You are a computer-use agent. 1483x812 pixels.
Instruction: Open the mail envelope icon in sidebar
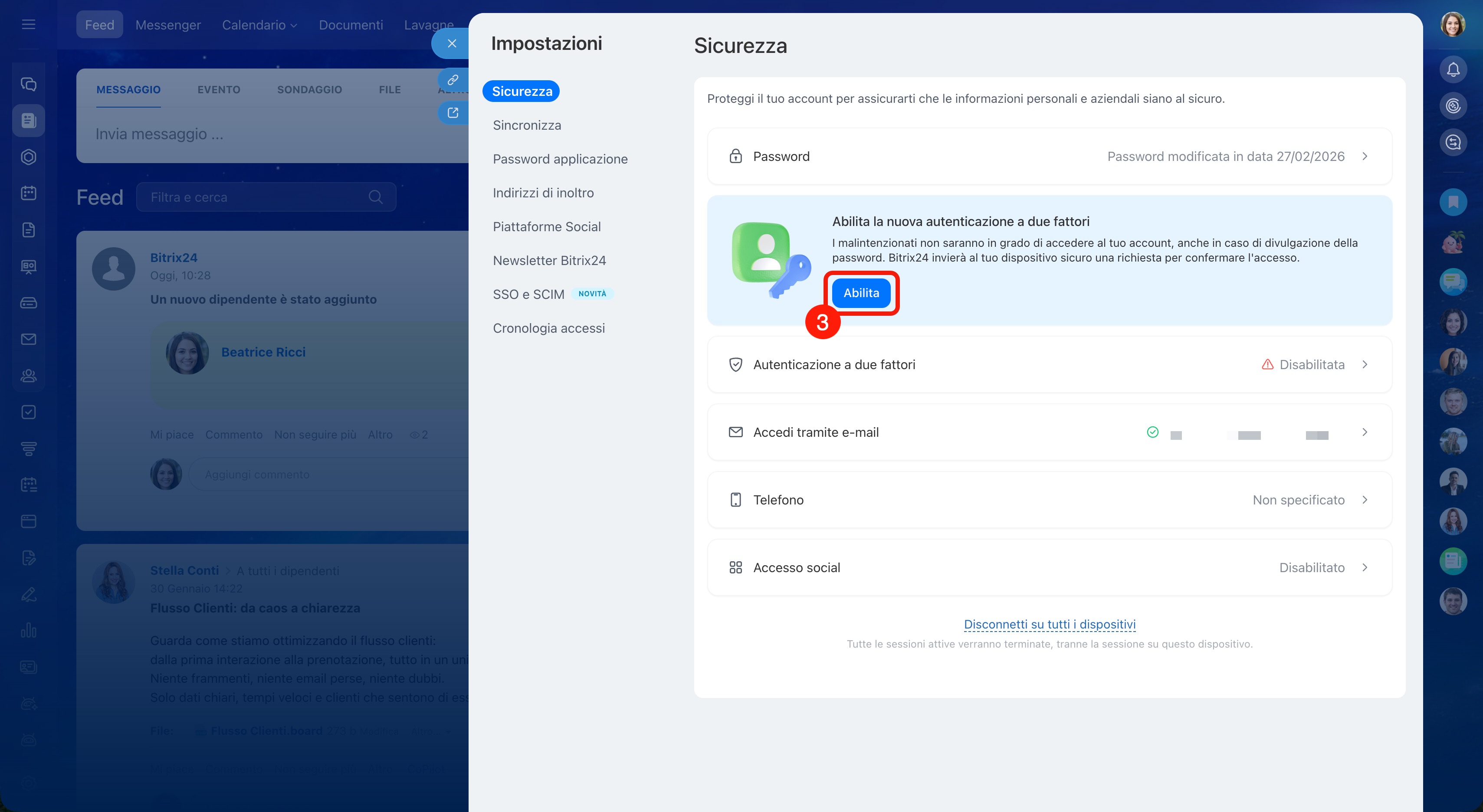pos(28,339)
